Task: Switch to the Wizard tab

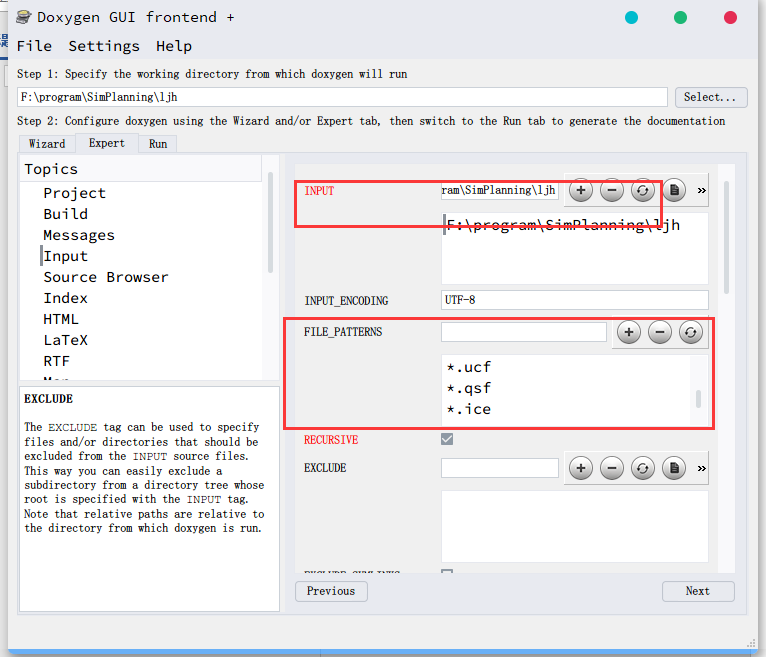Action: tap(47, 144)
